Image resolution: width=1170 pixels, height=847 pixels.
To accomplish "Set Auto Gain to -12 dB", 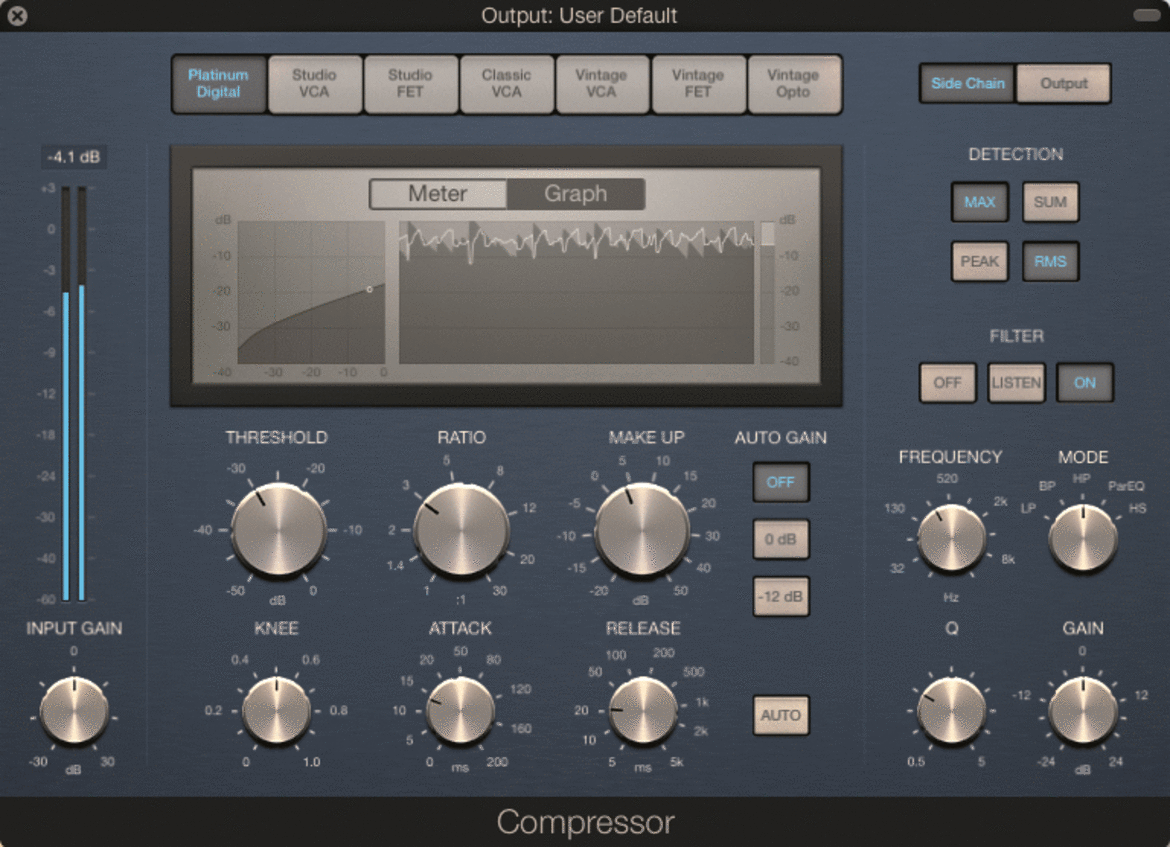I will click(x=780, y=597).
